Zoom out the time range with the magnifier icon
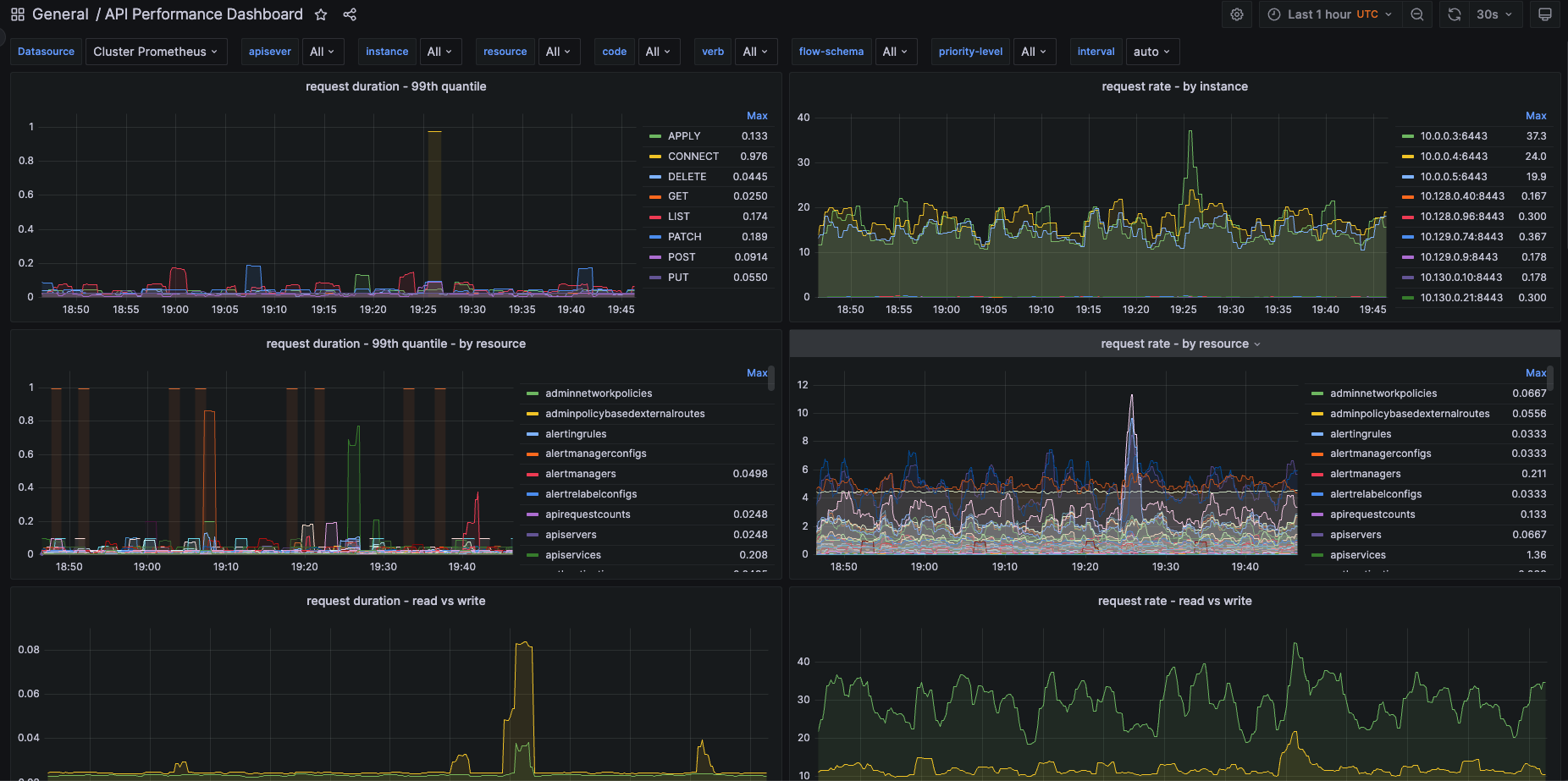The image size is (1568, 781). tap(1417, 14)
